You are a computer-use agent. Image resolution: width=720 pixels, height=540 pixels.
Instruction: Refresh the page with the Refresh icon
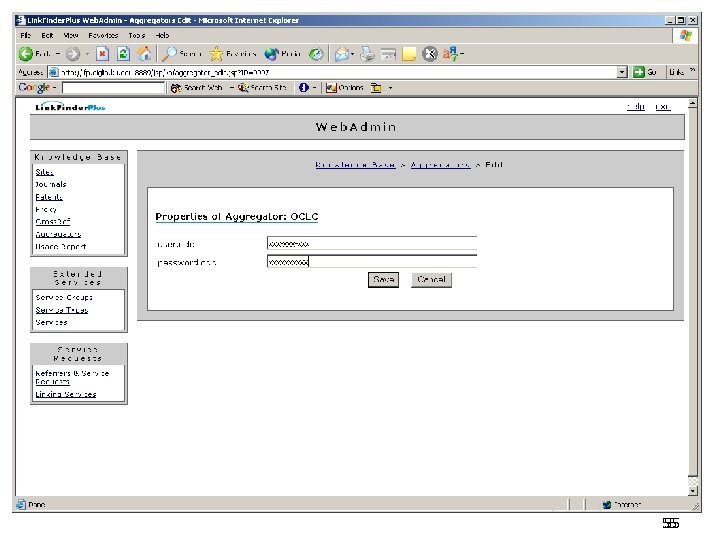tap(123, 54)
